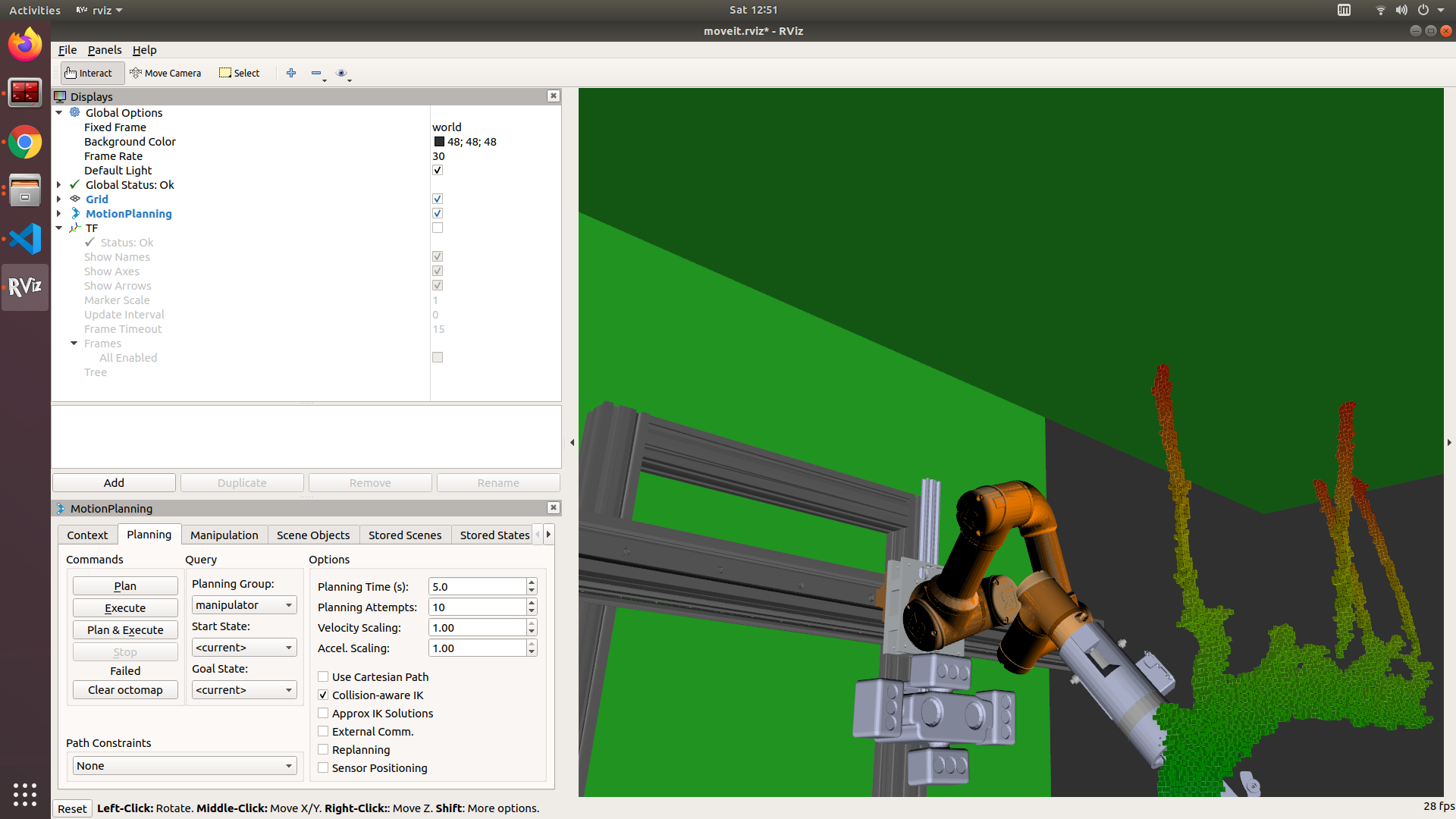The height and width of the screenshot is (819, 1456).
Task: Enable the TF display checkbox
Action: tap(438, 227)
